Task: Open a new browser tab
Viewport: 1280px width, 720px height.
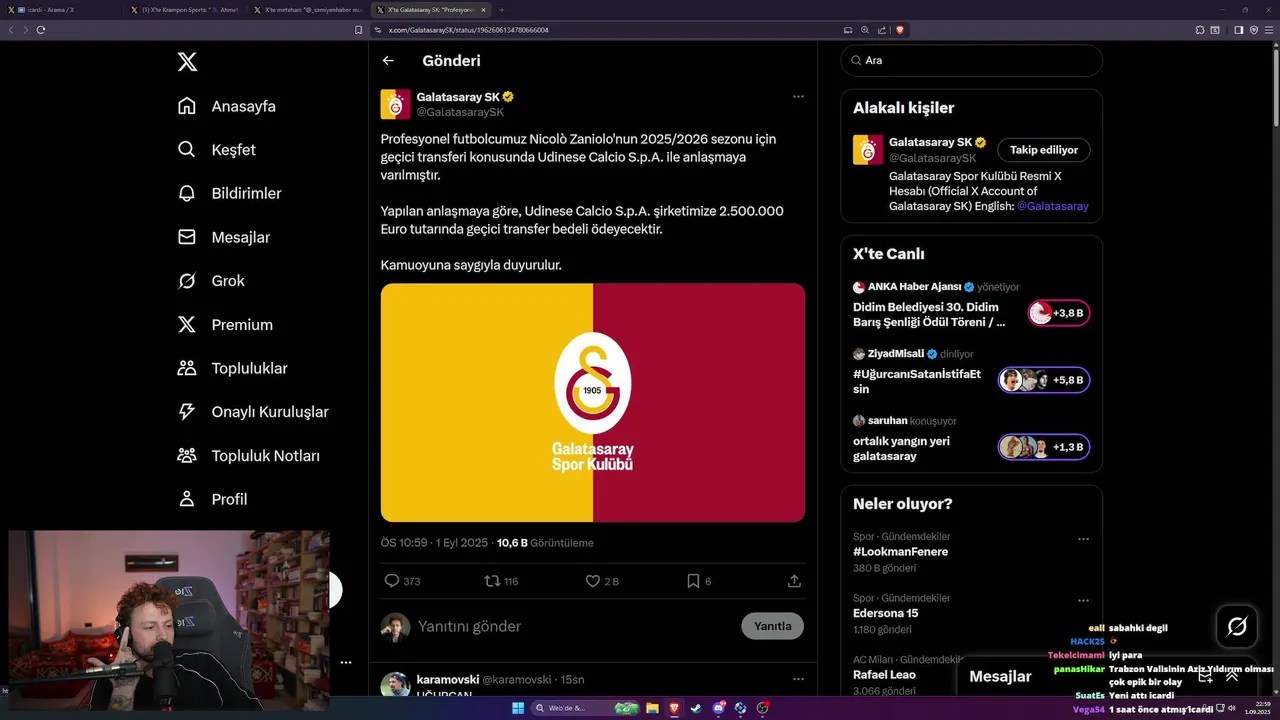Action: (x=502, y=10)
